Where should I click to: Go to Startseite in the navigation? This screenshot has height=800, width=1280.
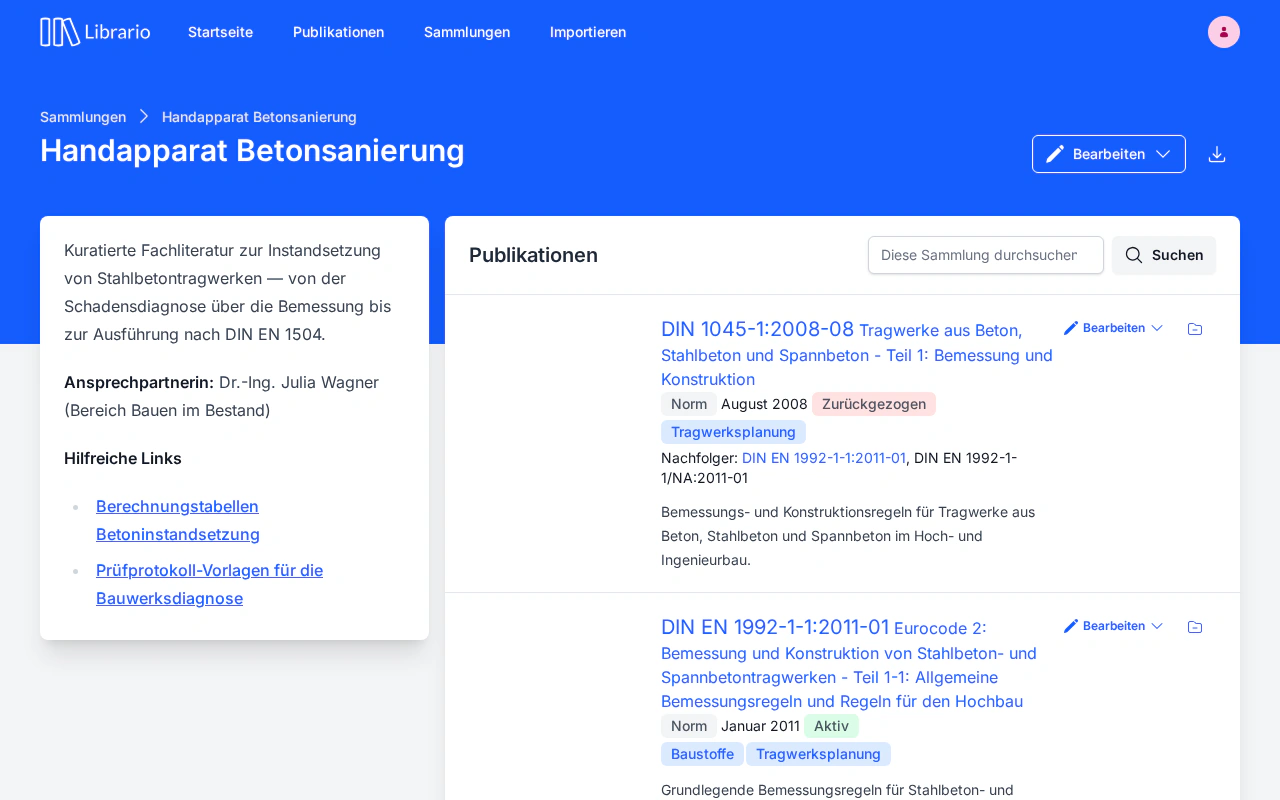click(x=220, y=32)
